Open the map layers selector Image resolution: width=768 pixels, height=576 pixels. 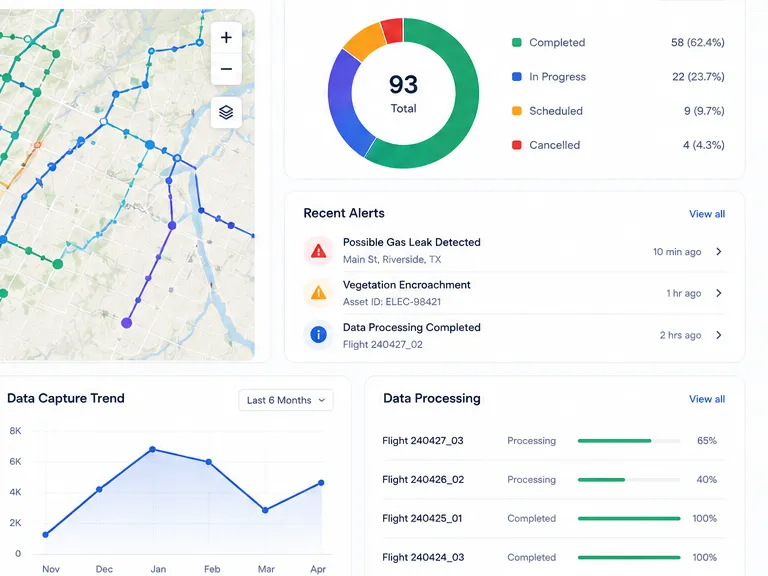coord(226,113)
